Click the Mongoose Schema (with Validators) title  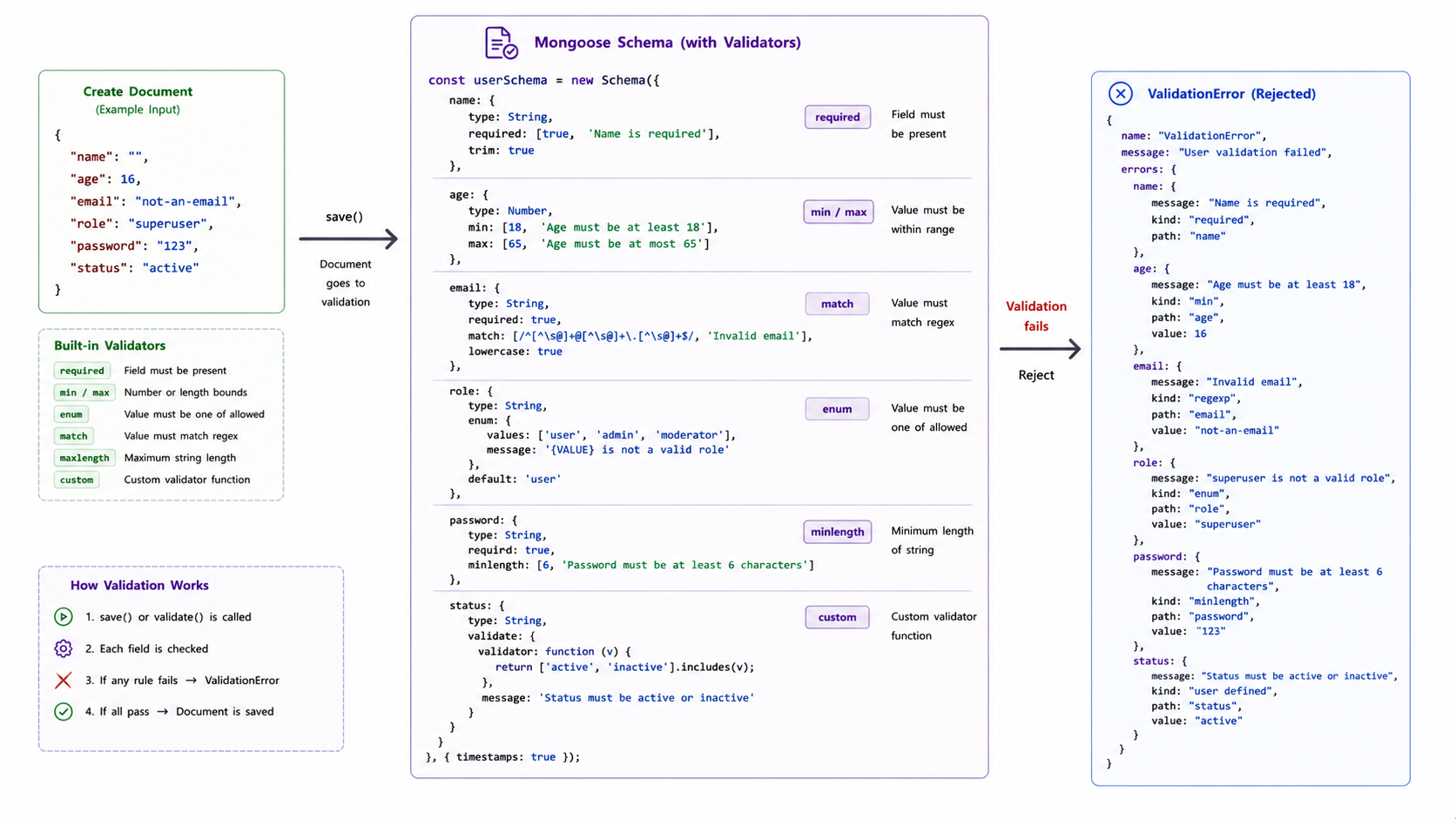coord(667,43)
